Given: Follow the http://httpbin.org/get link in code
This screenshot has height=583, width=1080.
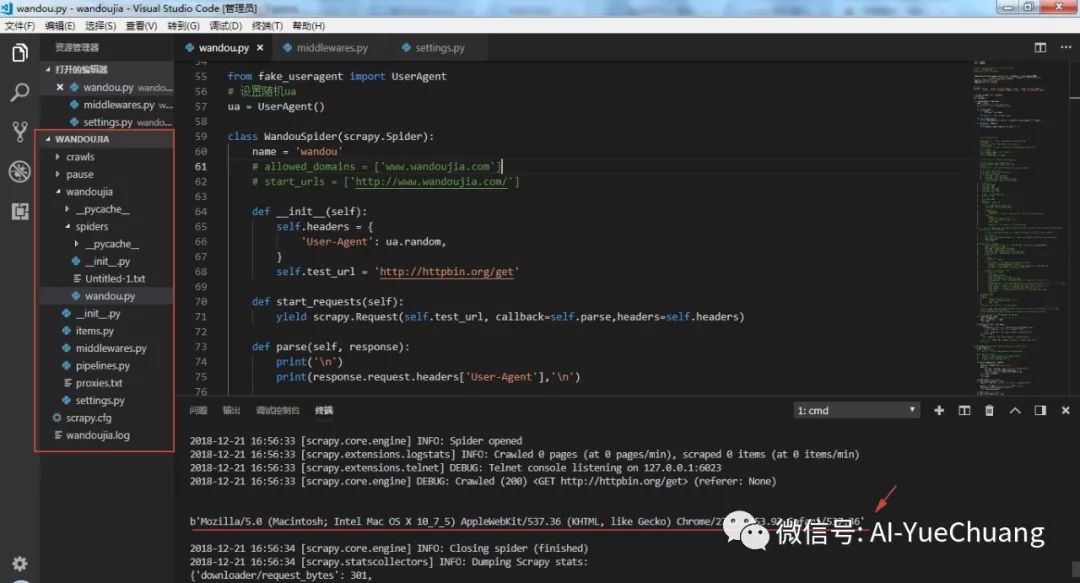Looking at the screenshot, I should [x=446, y=272].
